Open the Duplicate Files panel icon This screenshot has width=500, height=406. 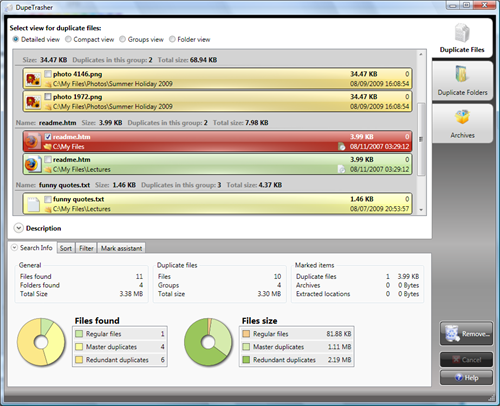[x=462, y=33]
